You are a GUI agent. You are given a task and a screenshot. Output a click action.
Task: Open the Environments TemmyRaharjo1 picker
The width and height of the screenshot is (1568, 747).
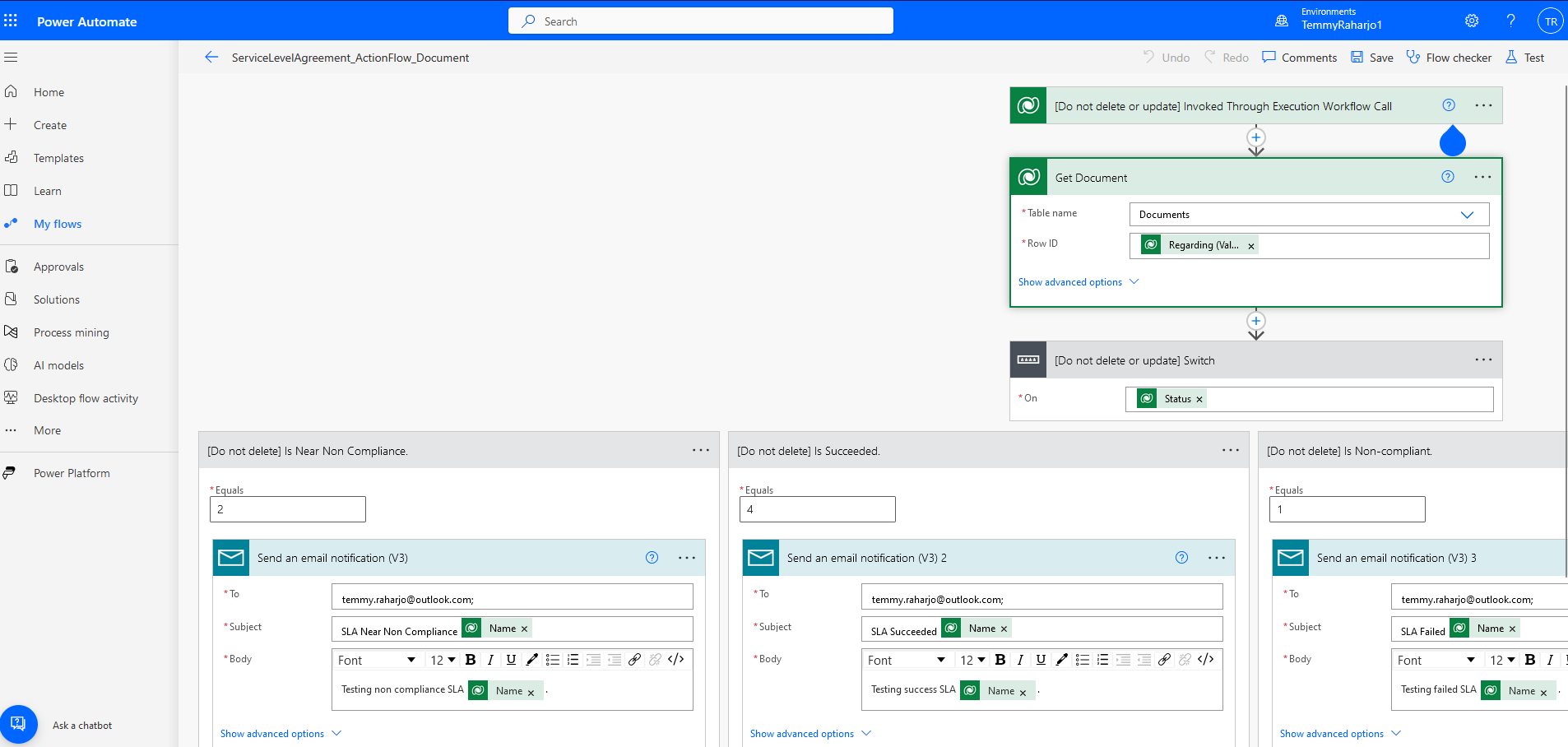1329,20
